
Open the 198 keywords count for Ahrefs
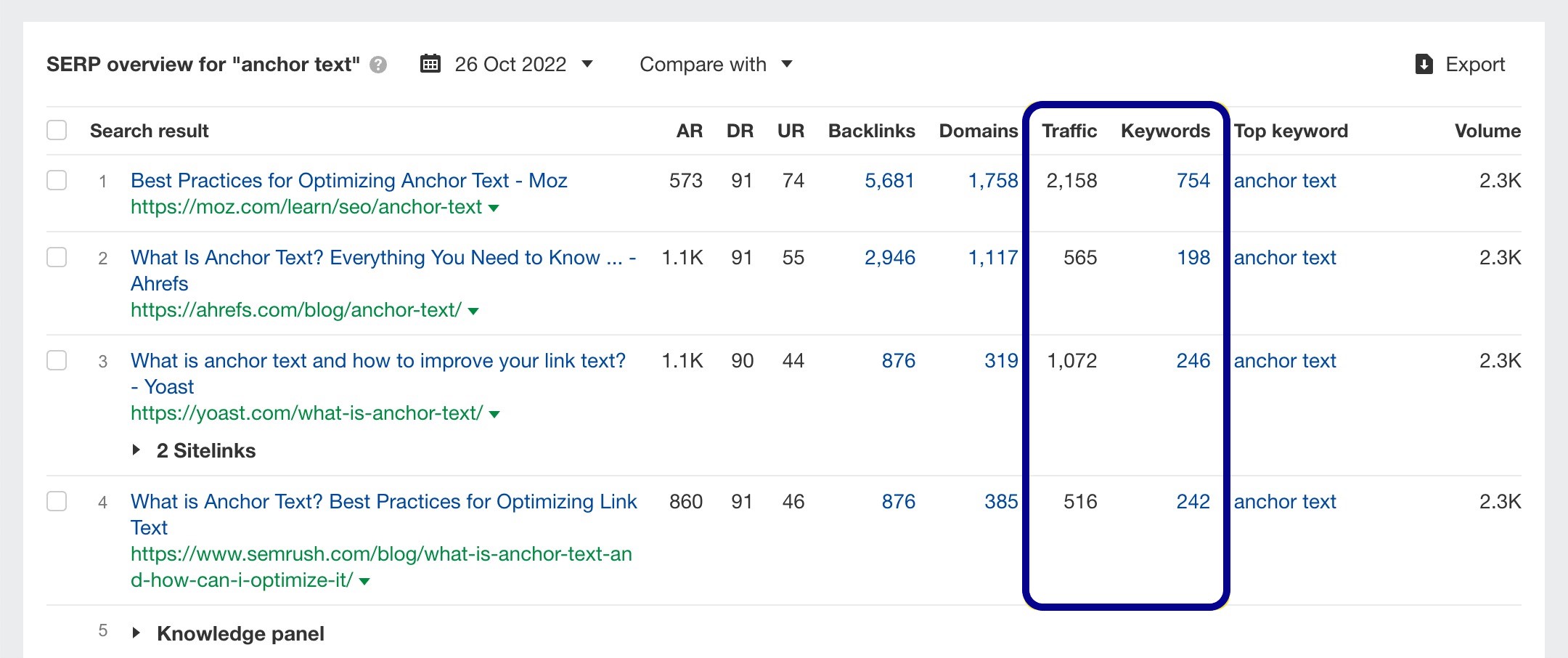click(1193, 257)
